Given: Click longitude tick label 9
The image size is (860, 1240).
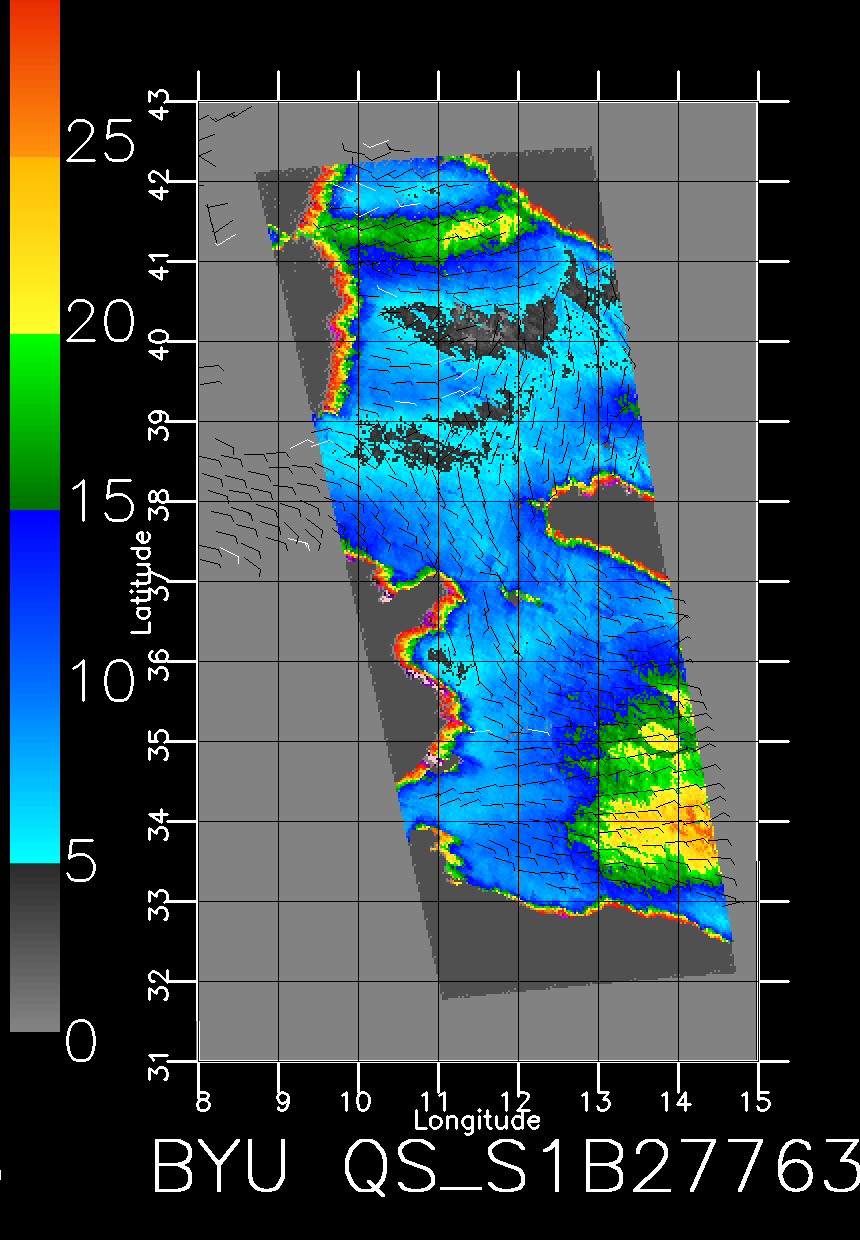Looking at the screenshot, I should coord(283,1100).
